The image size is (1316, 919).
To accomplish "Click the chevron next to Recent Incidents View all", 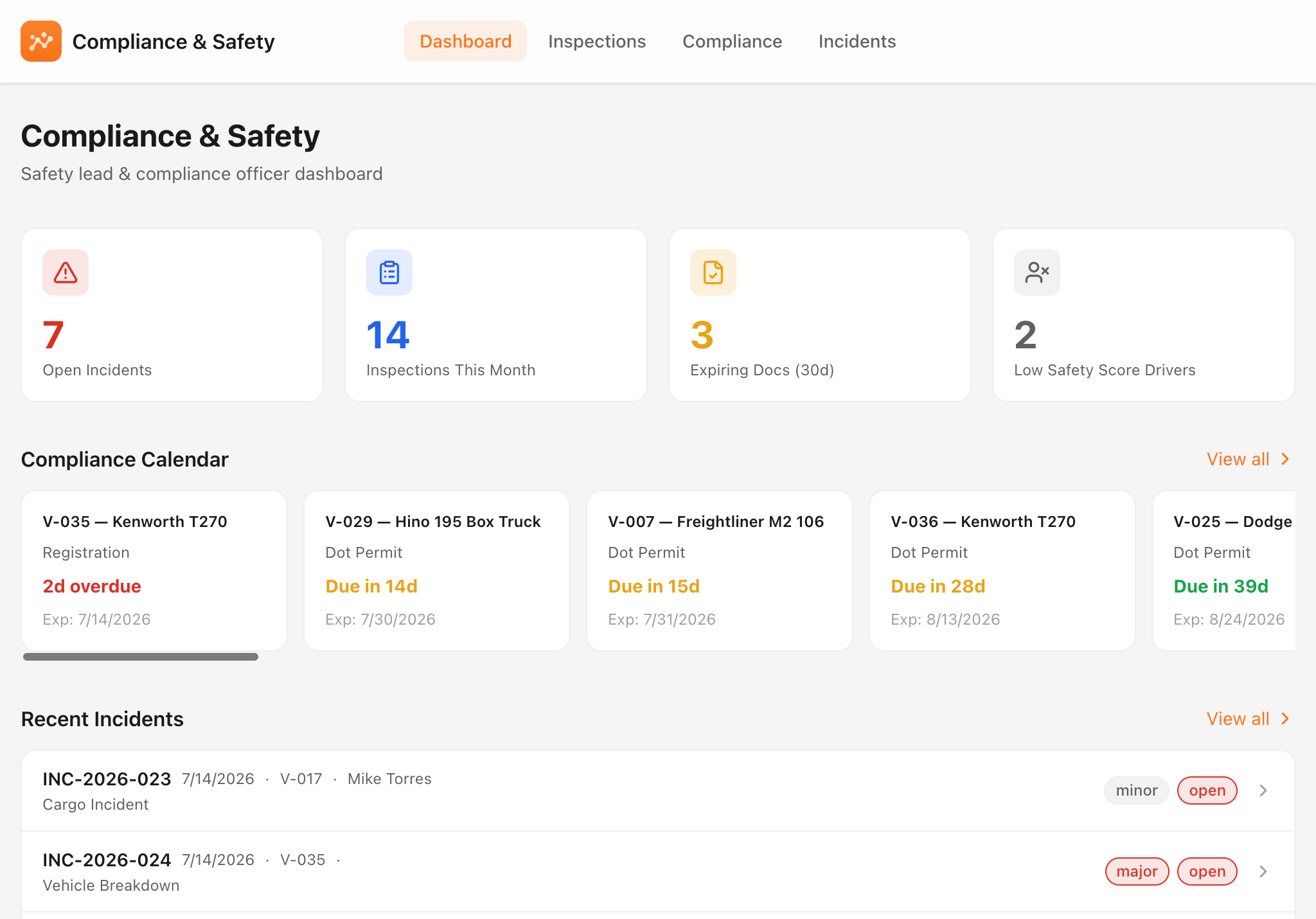I will click(1285, 719).
